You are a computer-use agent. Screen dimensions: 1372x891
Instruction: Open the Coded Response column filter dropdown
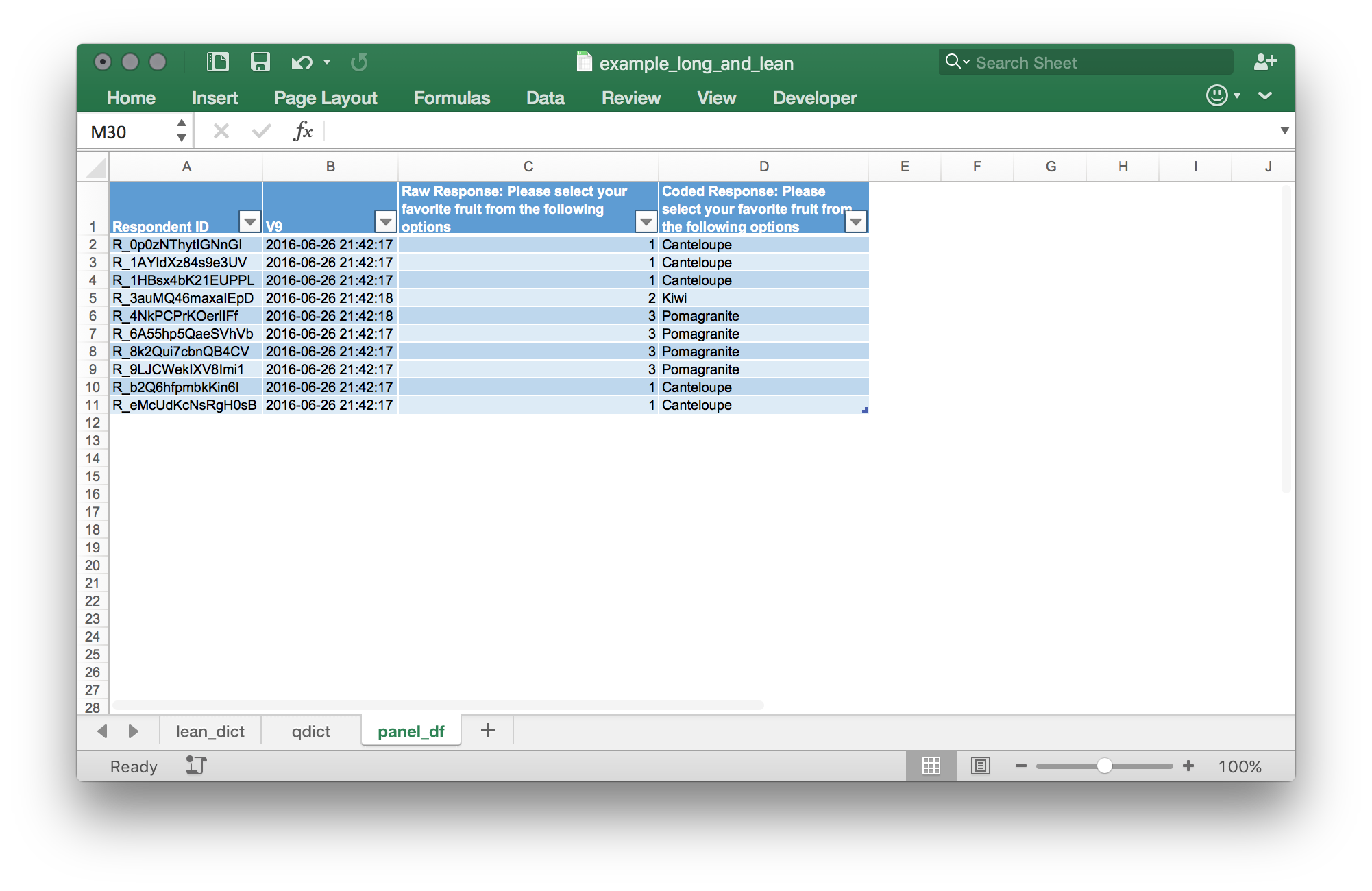click(855, 221)
